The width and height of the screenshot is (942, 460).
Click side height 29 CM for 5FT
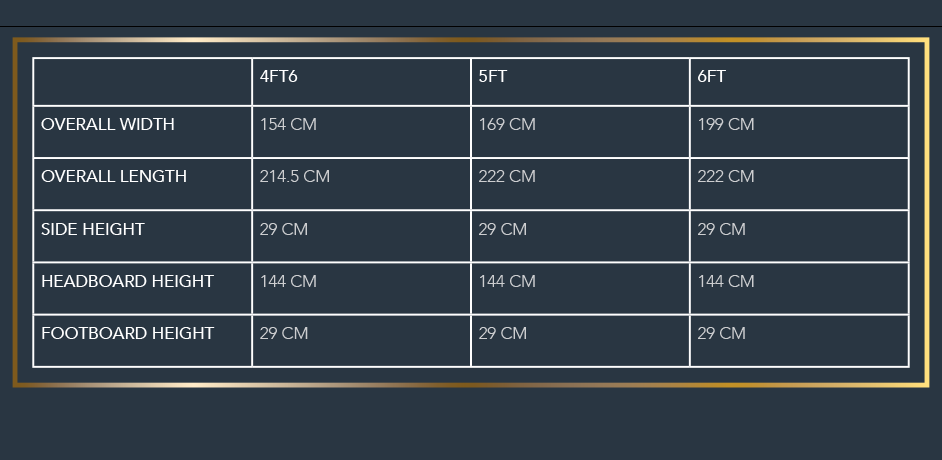pos(503,230)
